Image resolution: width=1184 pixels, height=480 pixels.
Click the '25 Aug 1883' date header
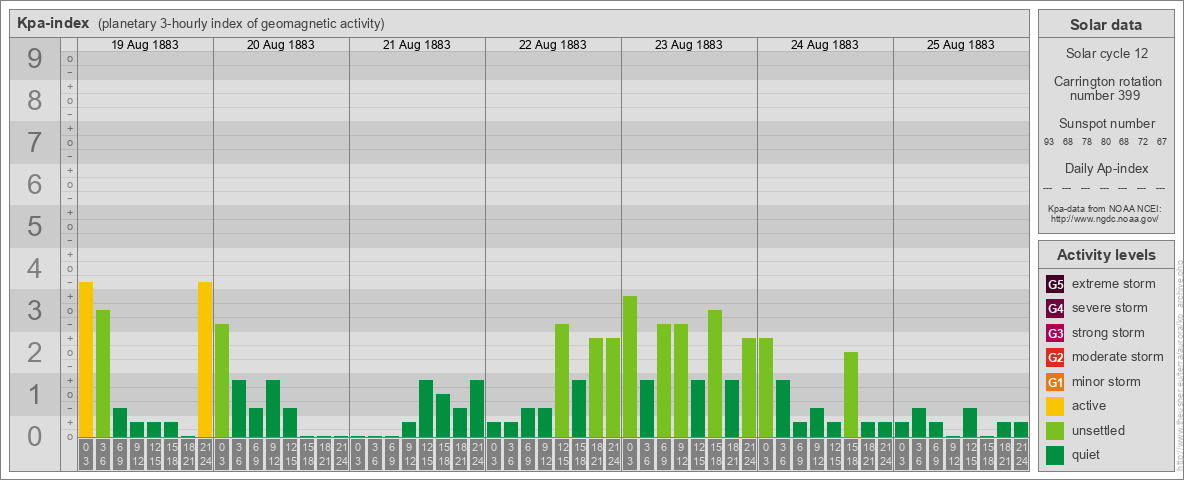960,45
